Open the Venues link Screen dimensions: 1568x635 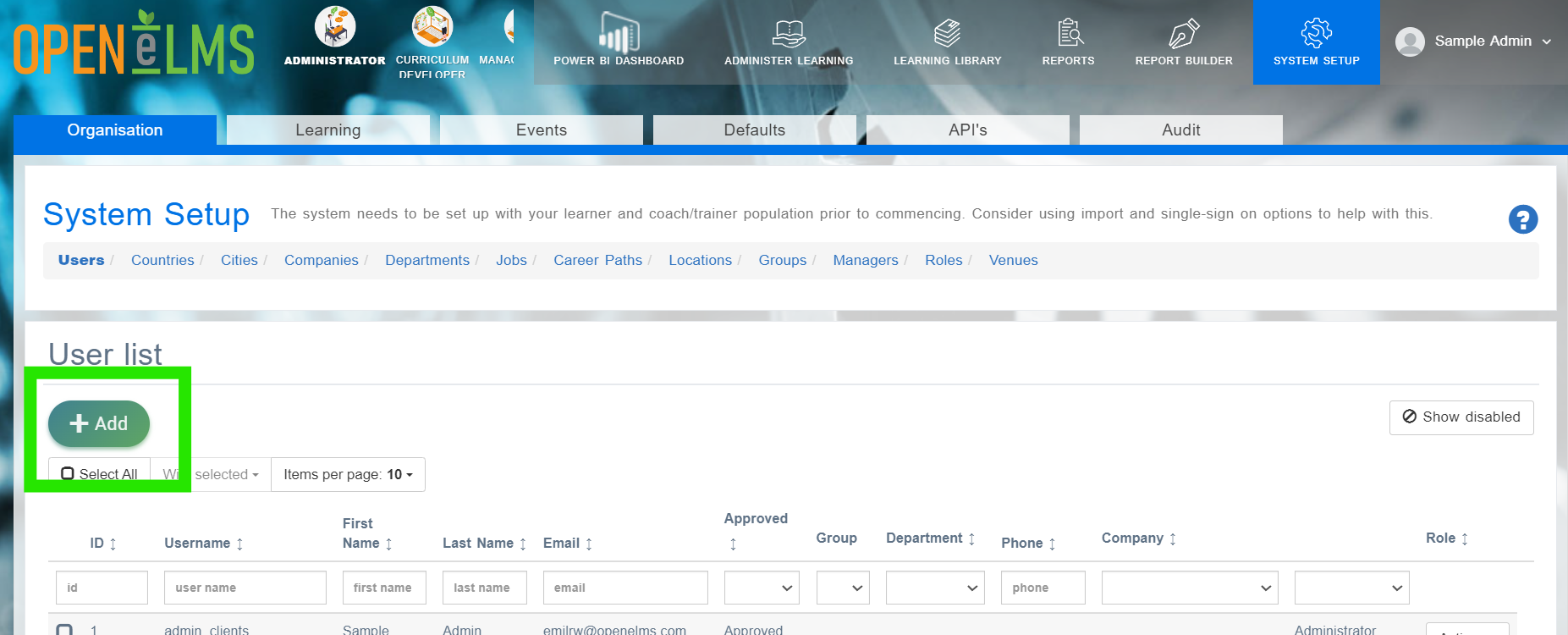click(1013, 261)
